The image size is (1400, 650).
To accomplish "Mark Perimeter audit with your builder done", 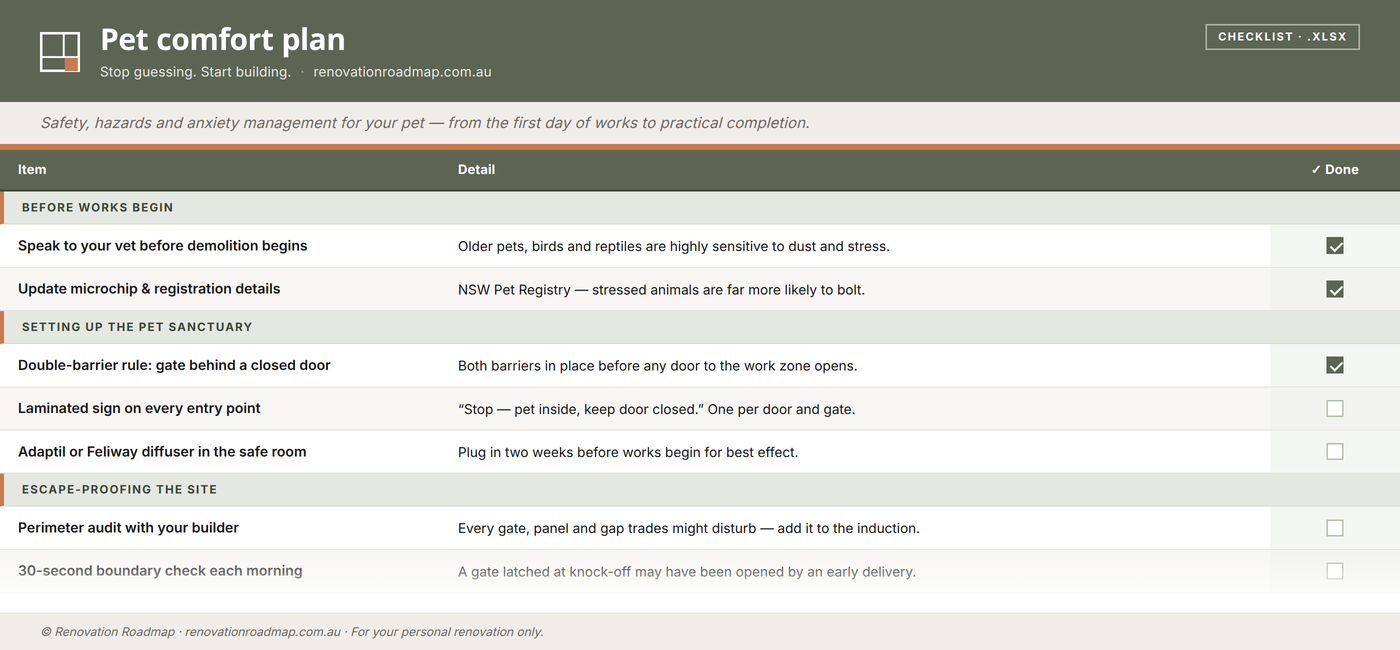I will (x=1335, y=528).
